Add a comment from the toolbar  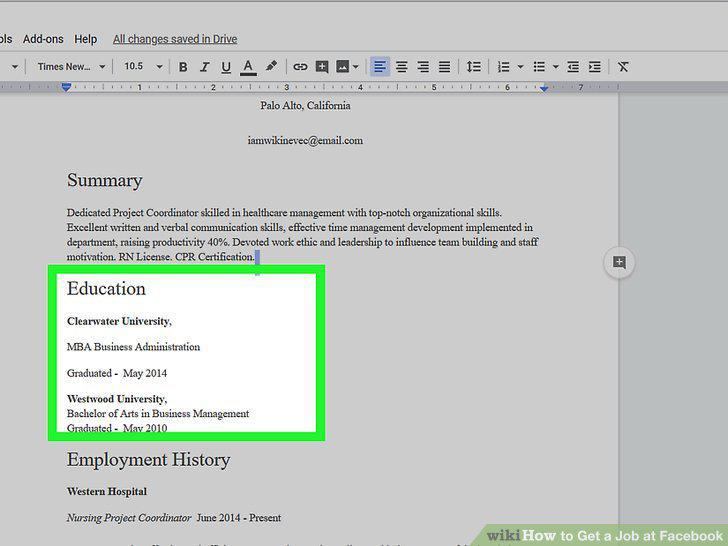click(322, 67)
